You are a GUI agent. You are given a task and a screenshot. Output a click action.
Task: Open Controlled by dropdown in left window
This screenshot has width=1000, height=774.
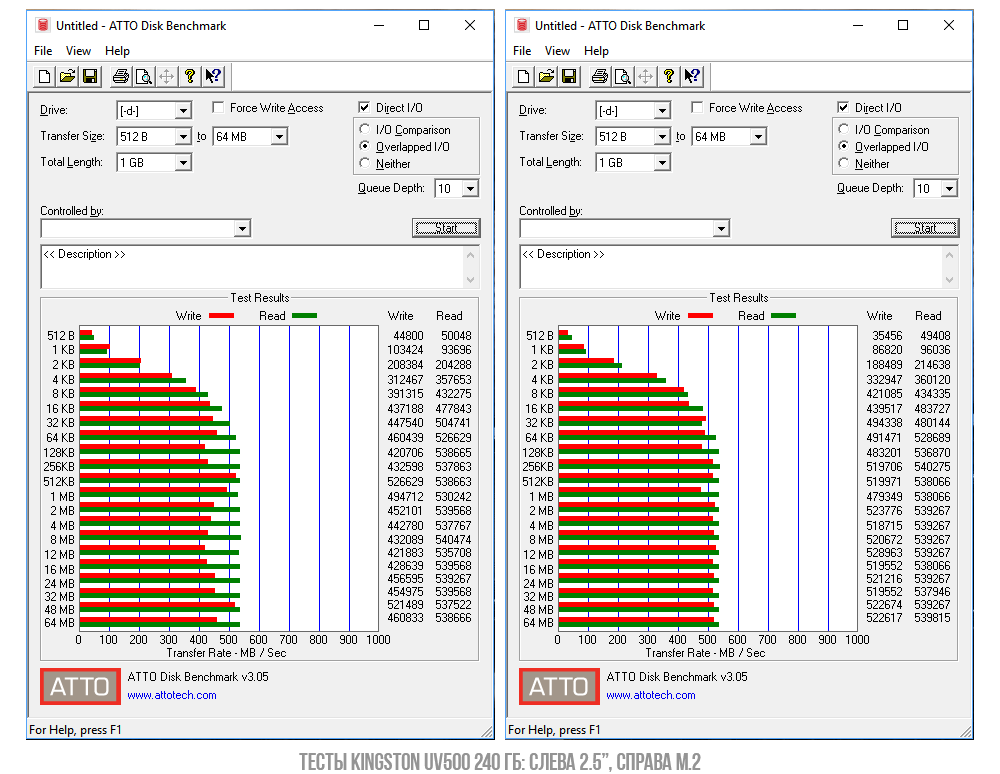coord(242,228)
